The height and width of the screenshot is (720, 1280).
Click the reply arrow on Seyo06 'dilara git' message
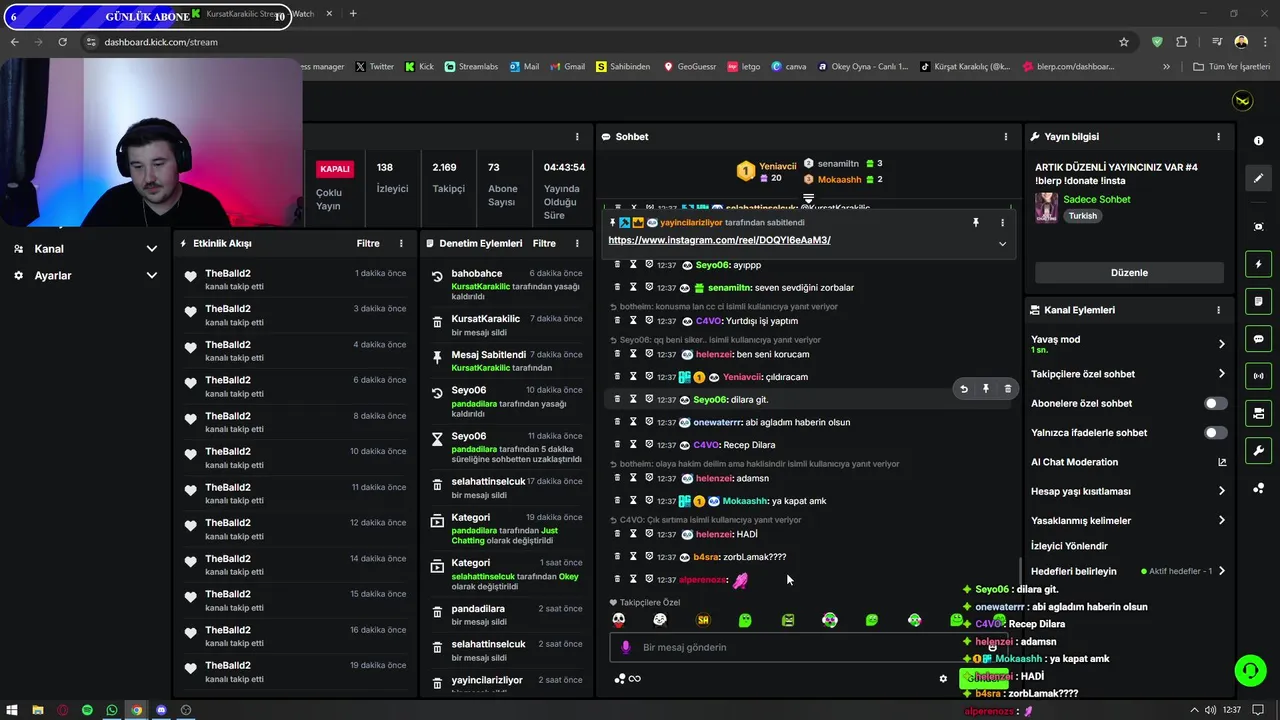963,389
